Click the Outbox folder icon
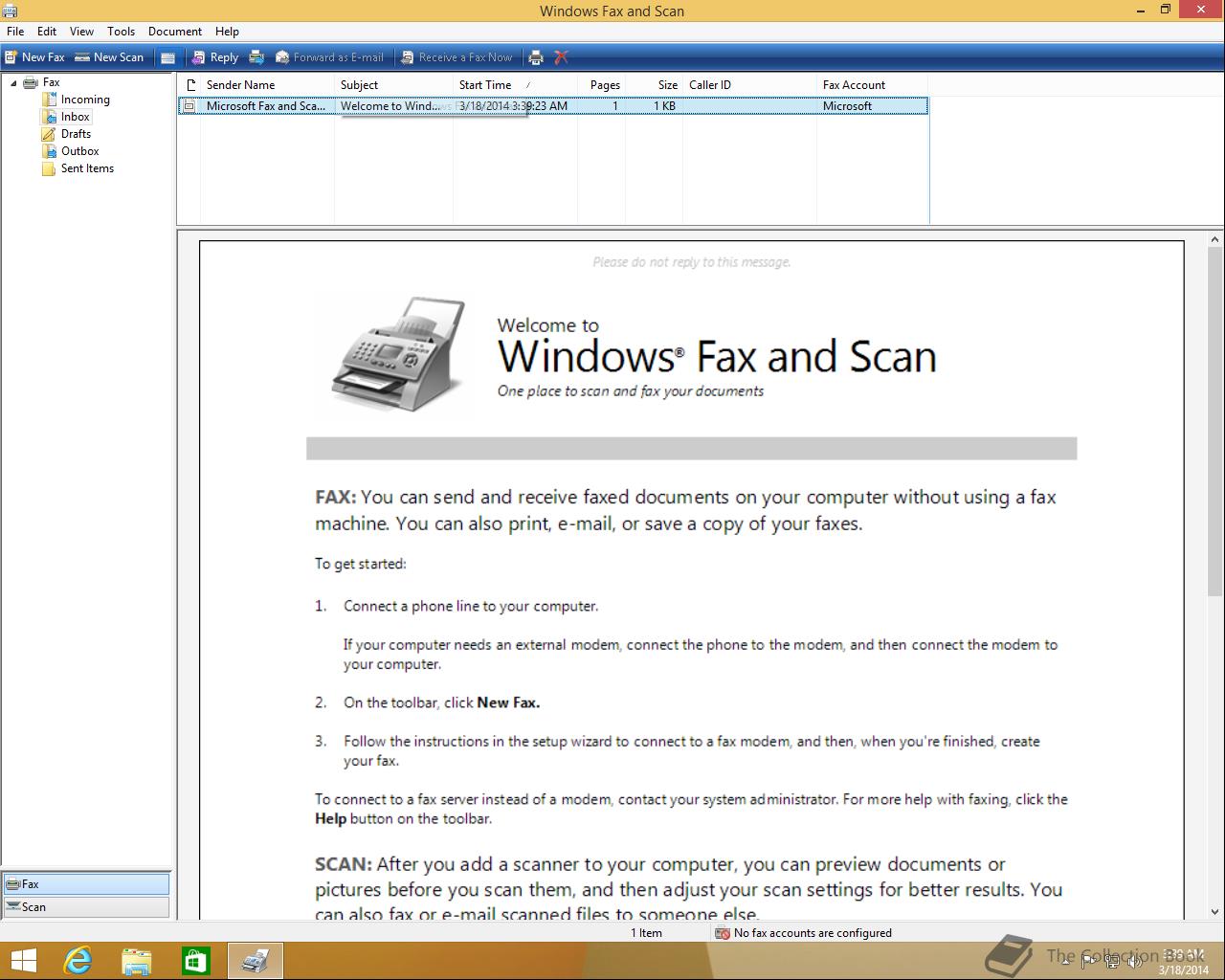This screenshot has width=1225, height=980. click(49, 151)
